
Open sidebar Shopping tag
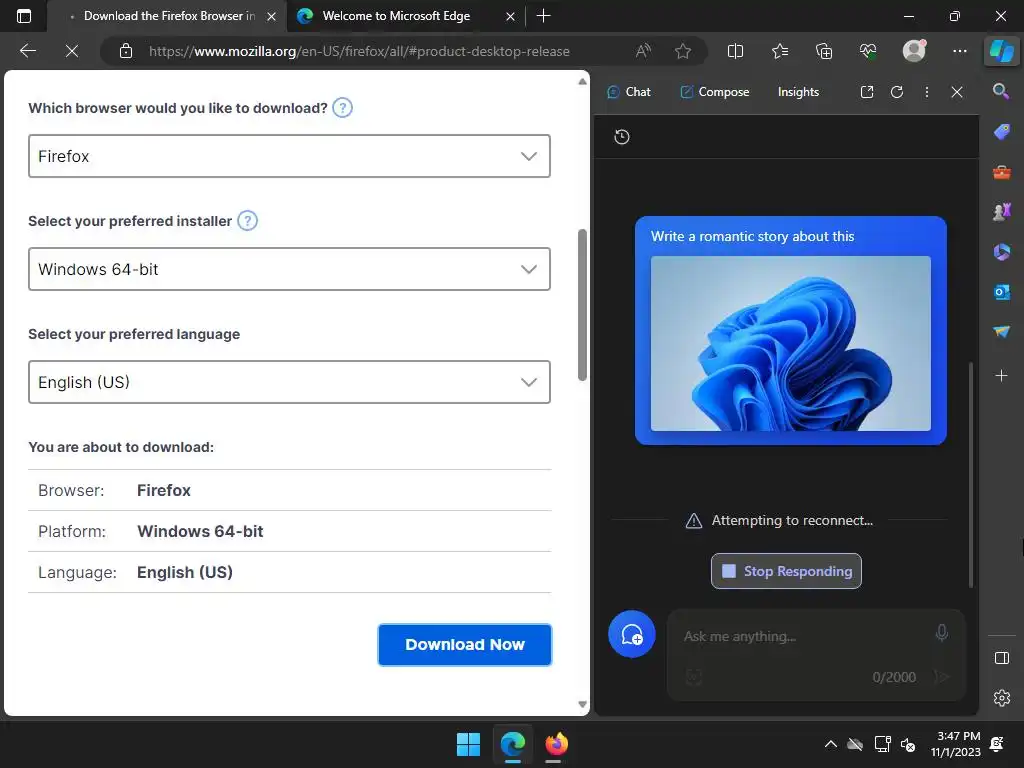pyautogui.click(x=1002, y=132)
